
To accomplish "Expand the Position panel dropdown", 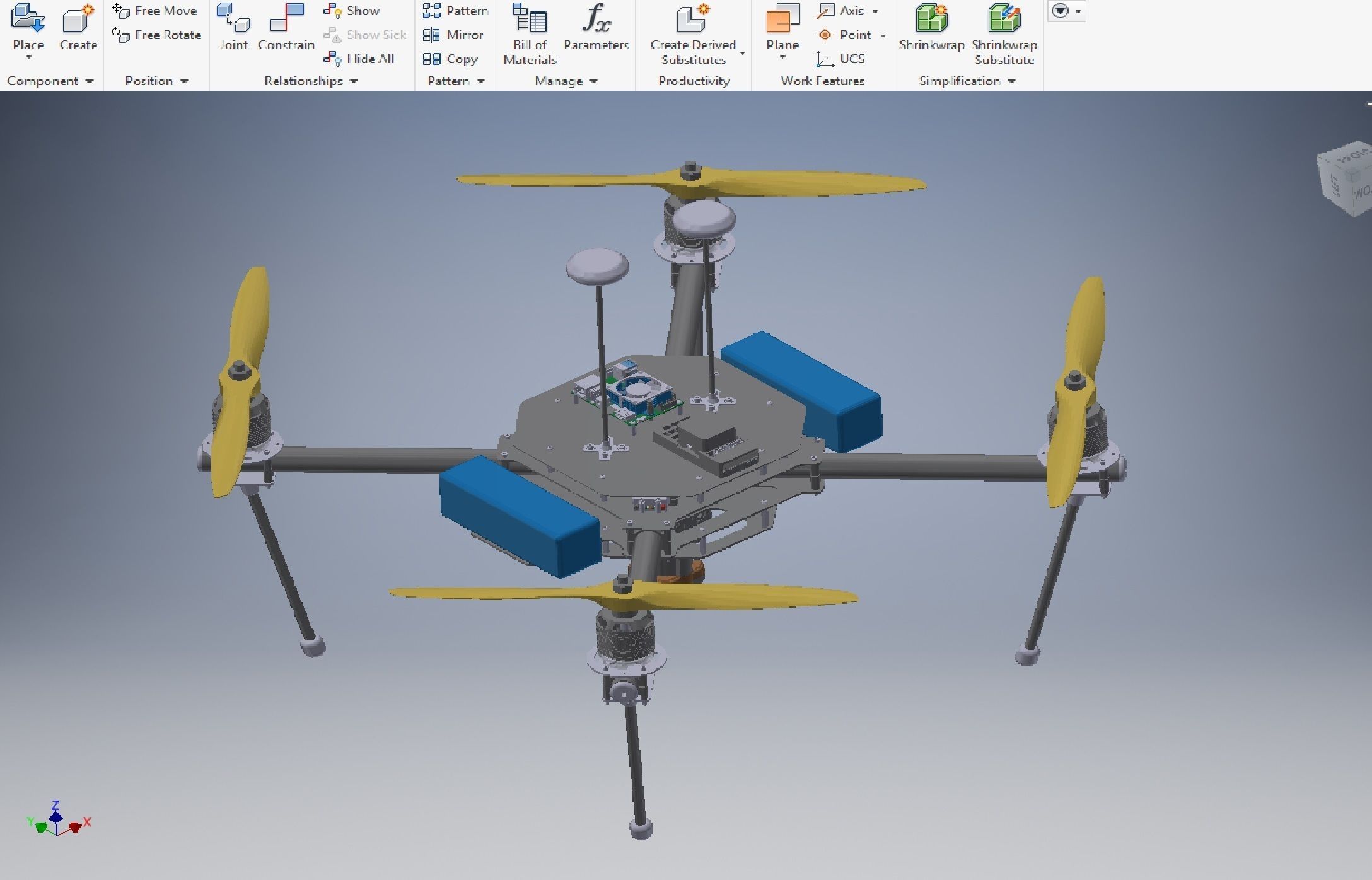I will (184, 81).
